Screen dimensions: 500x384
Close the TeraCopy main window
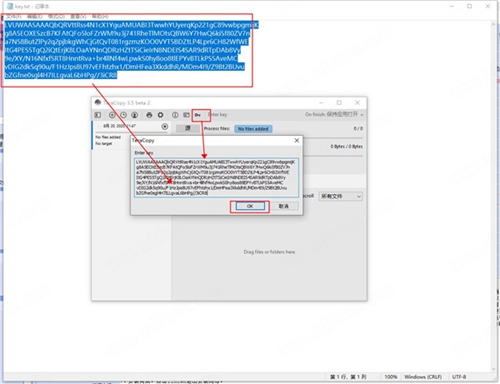tap(357, 103)
